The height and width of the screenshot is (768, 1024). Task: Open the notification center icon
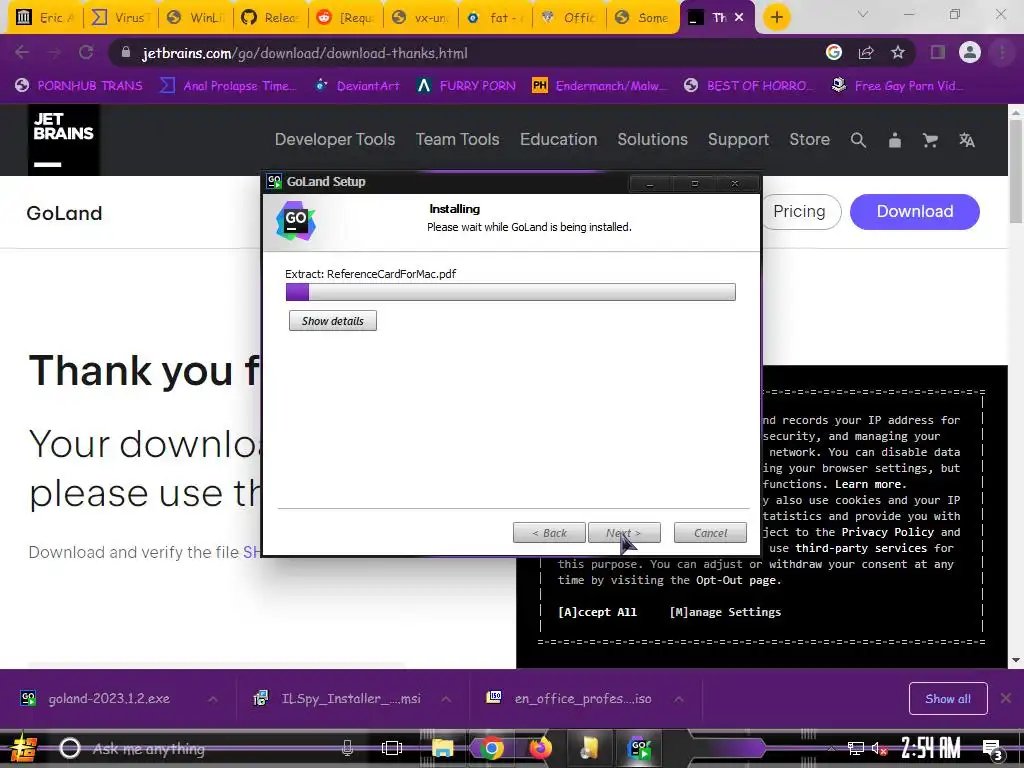pos(992,749)
